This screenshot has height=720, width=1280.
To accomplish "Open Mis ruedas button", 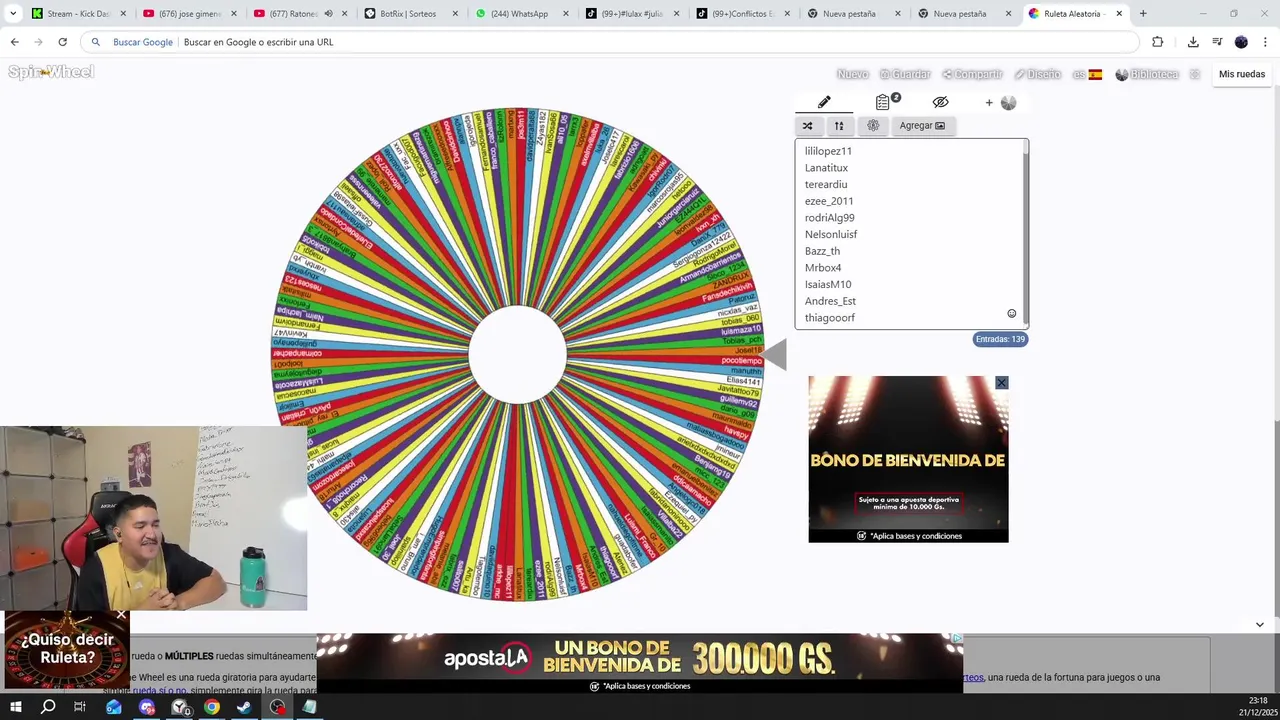I will (x=1242, y=74).
